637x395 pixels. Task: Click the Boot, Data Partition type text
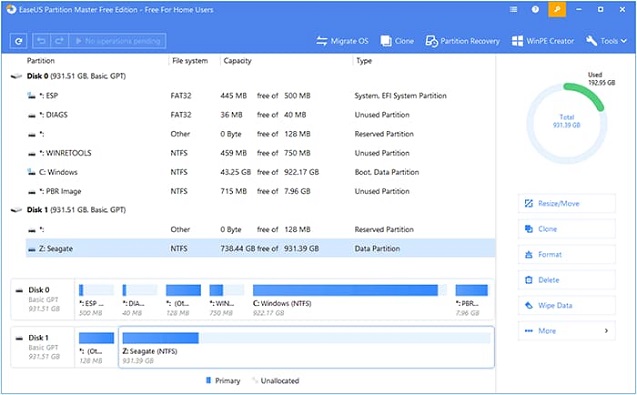(386, 172)
